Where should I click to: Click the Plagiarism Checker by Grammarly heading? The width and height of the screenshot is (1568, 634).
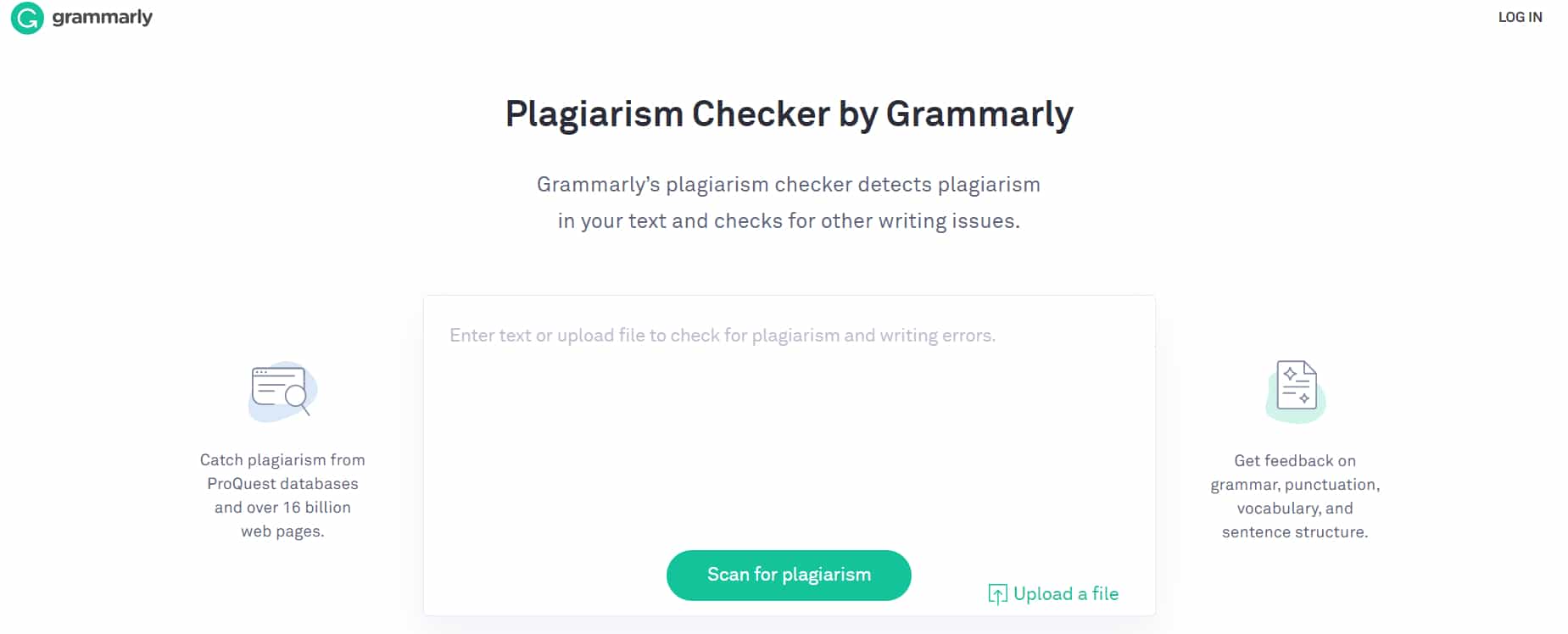click(x=789, y=113)
